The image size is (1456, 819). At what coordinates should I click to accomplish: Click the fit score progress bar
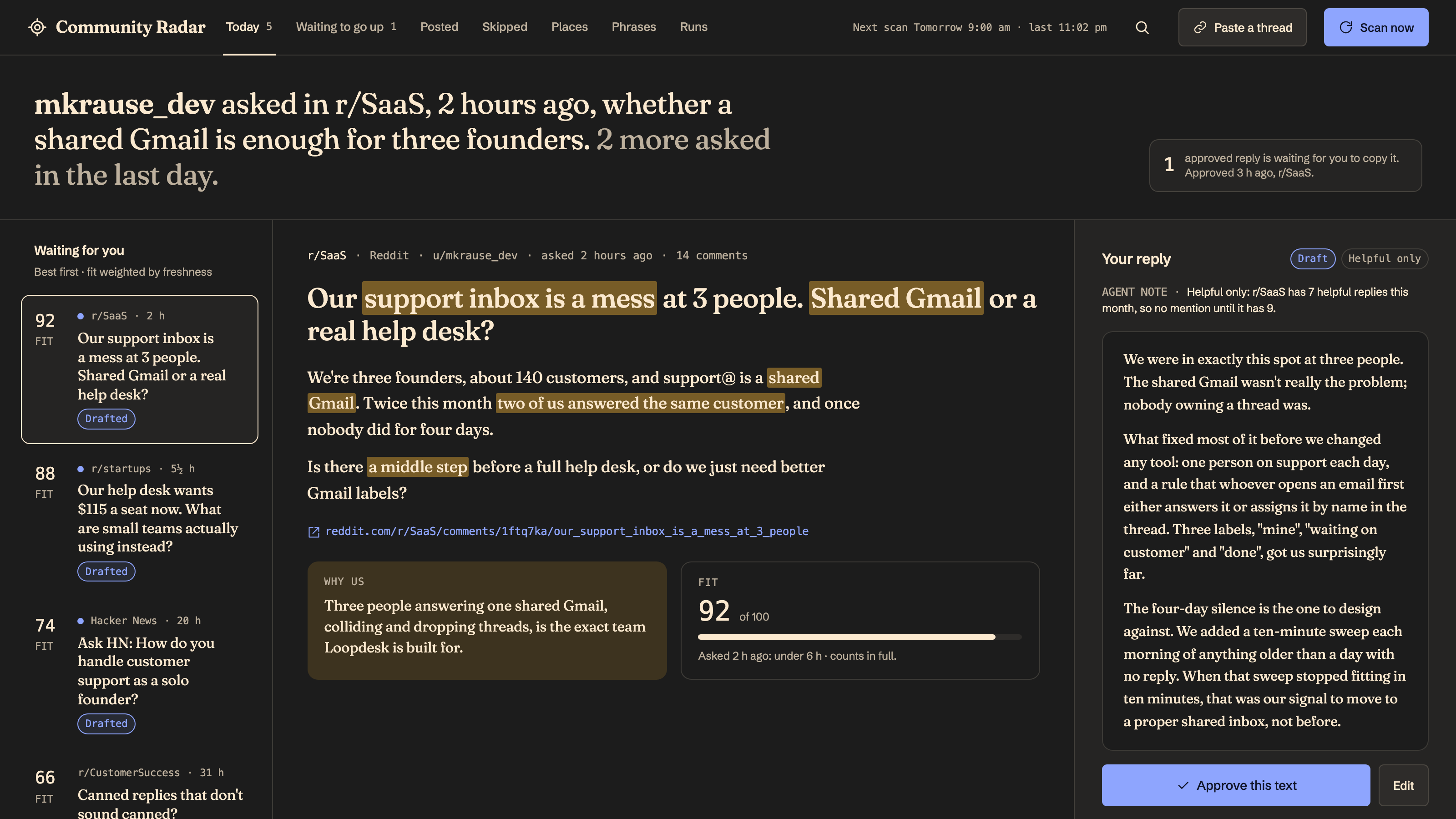859,637
